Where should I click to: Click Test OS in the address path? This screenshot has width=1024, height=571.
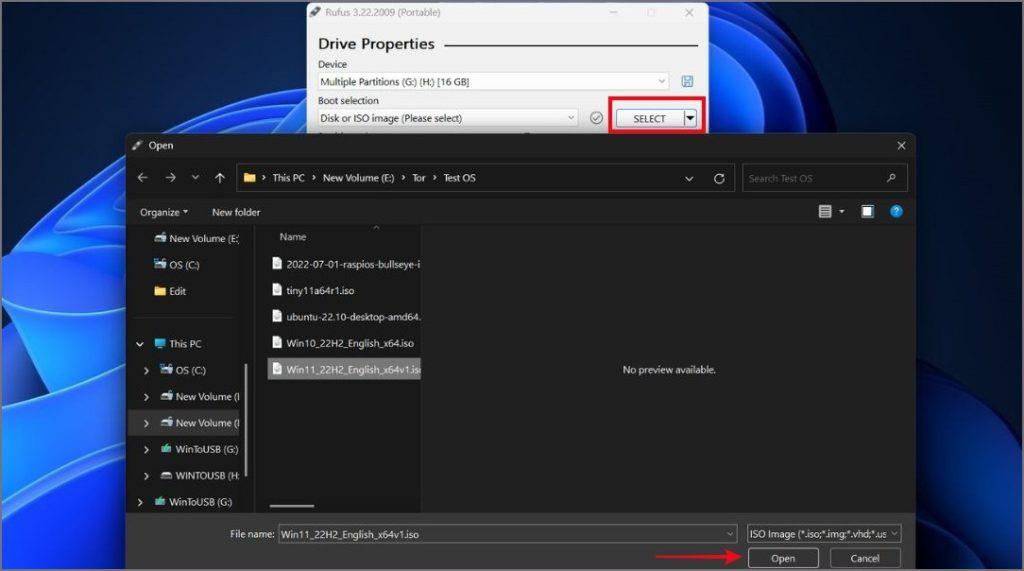point(460,178)
